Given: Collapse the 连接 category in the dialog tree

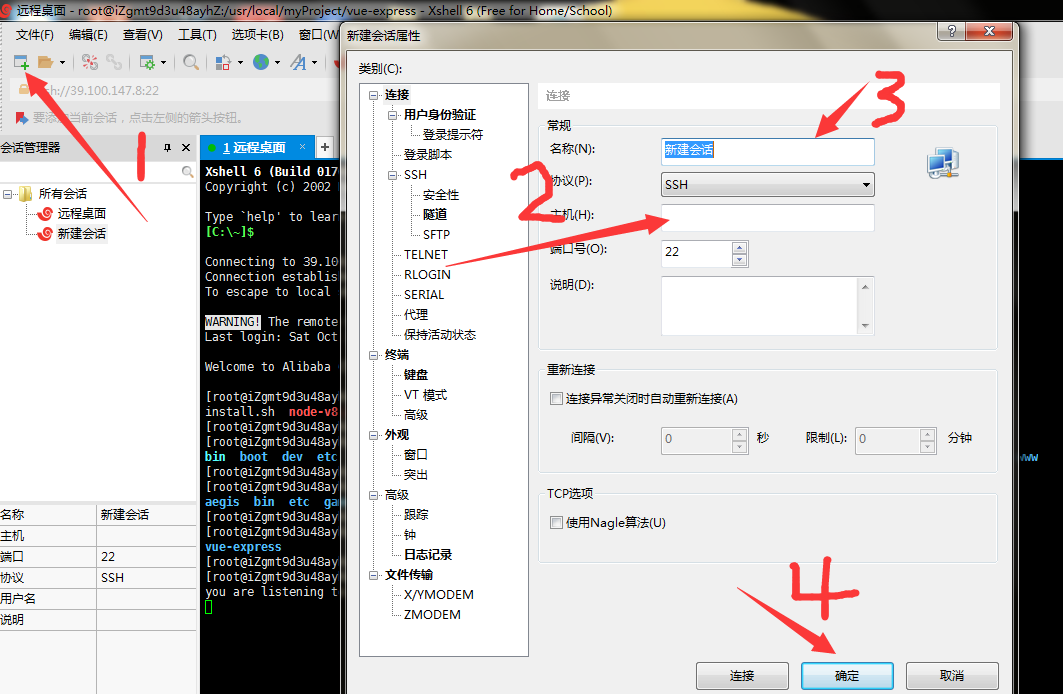Looking at the screenshot, I should 374,96.
